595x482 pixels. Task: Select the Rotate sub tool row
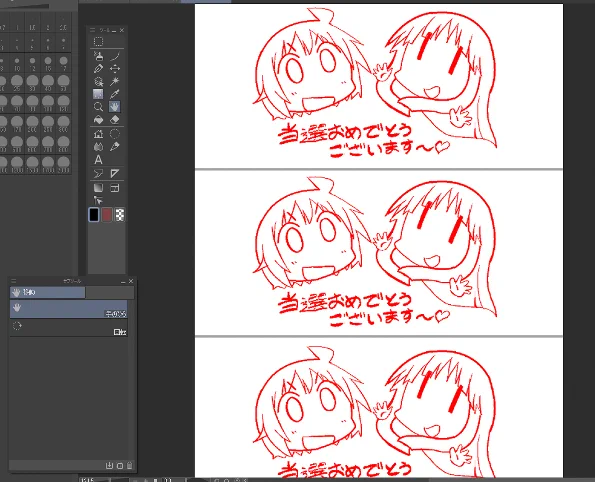coord(69,327)
